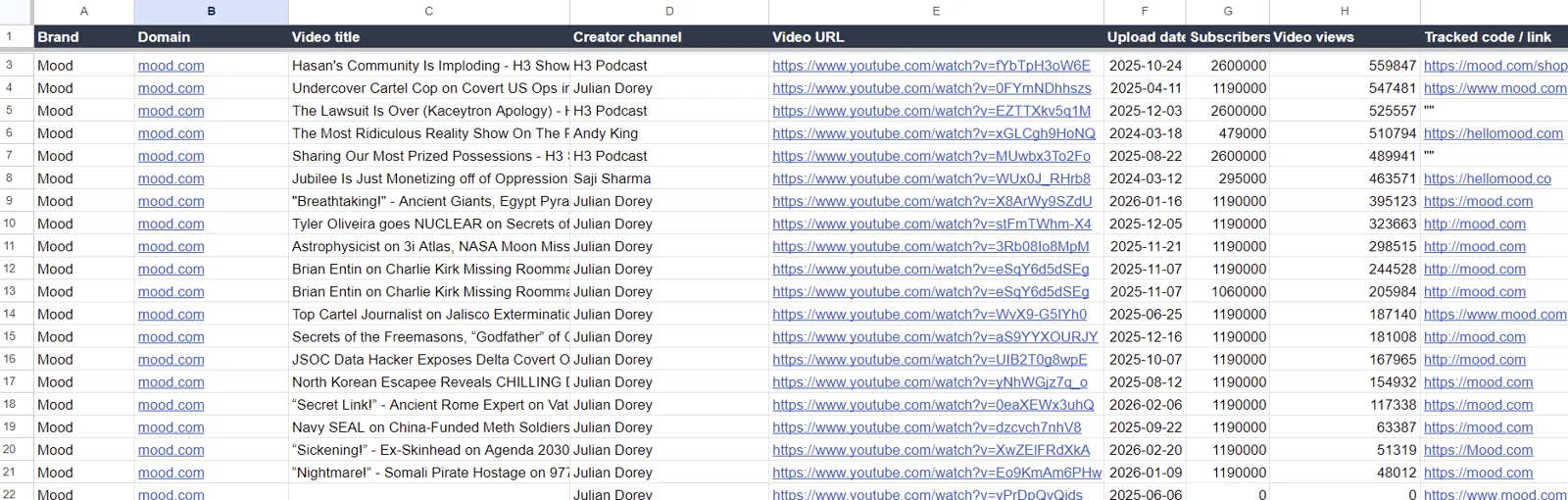Open the watch?v=0eaXEWx3uhQ YouTube link
This screenshot has height=500, width=1568.
click(x=933, y=404)
